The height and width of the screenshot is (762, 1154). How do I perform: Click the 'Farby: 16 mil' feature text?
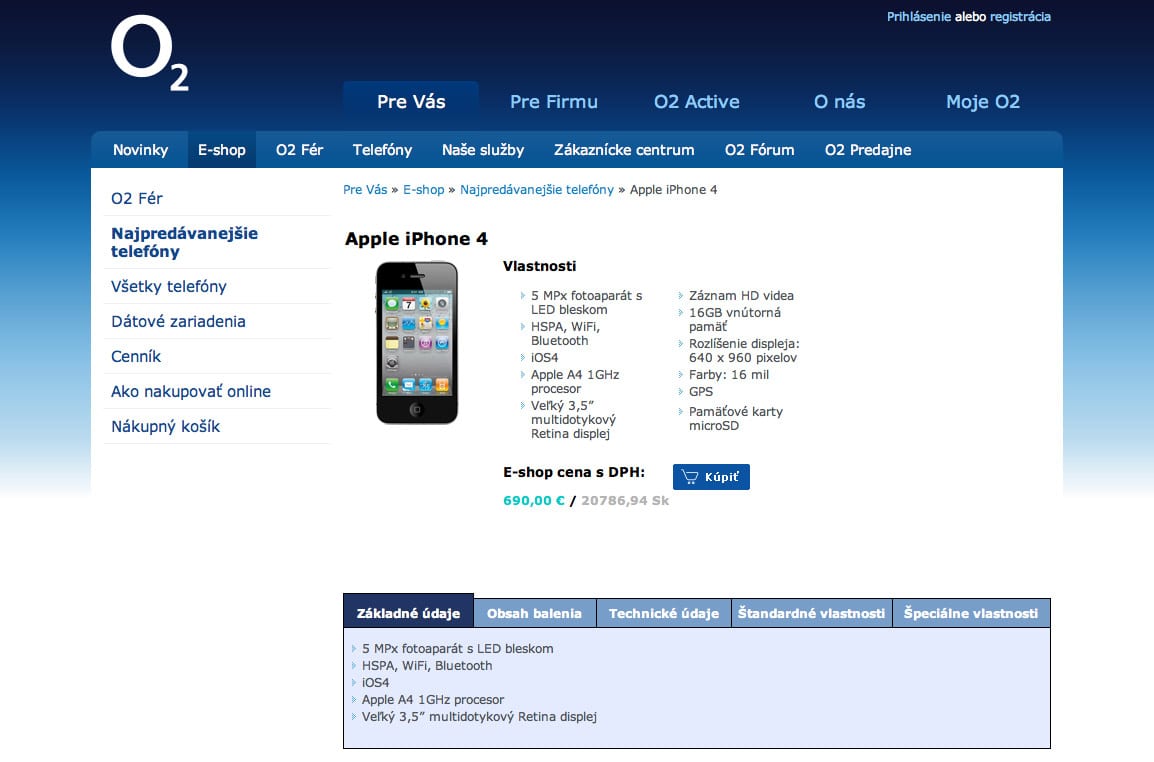[x=729, y=375]
